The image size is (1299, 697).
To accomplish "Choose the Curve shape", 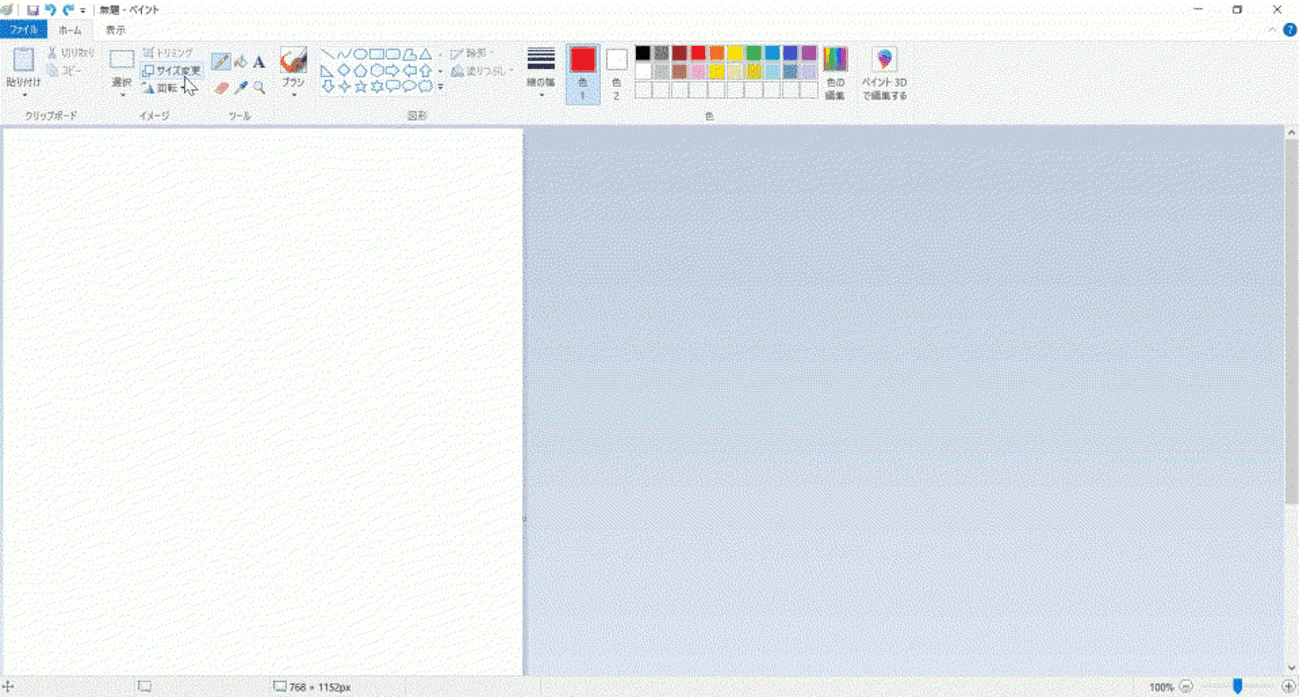I will [343, 54].
